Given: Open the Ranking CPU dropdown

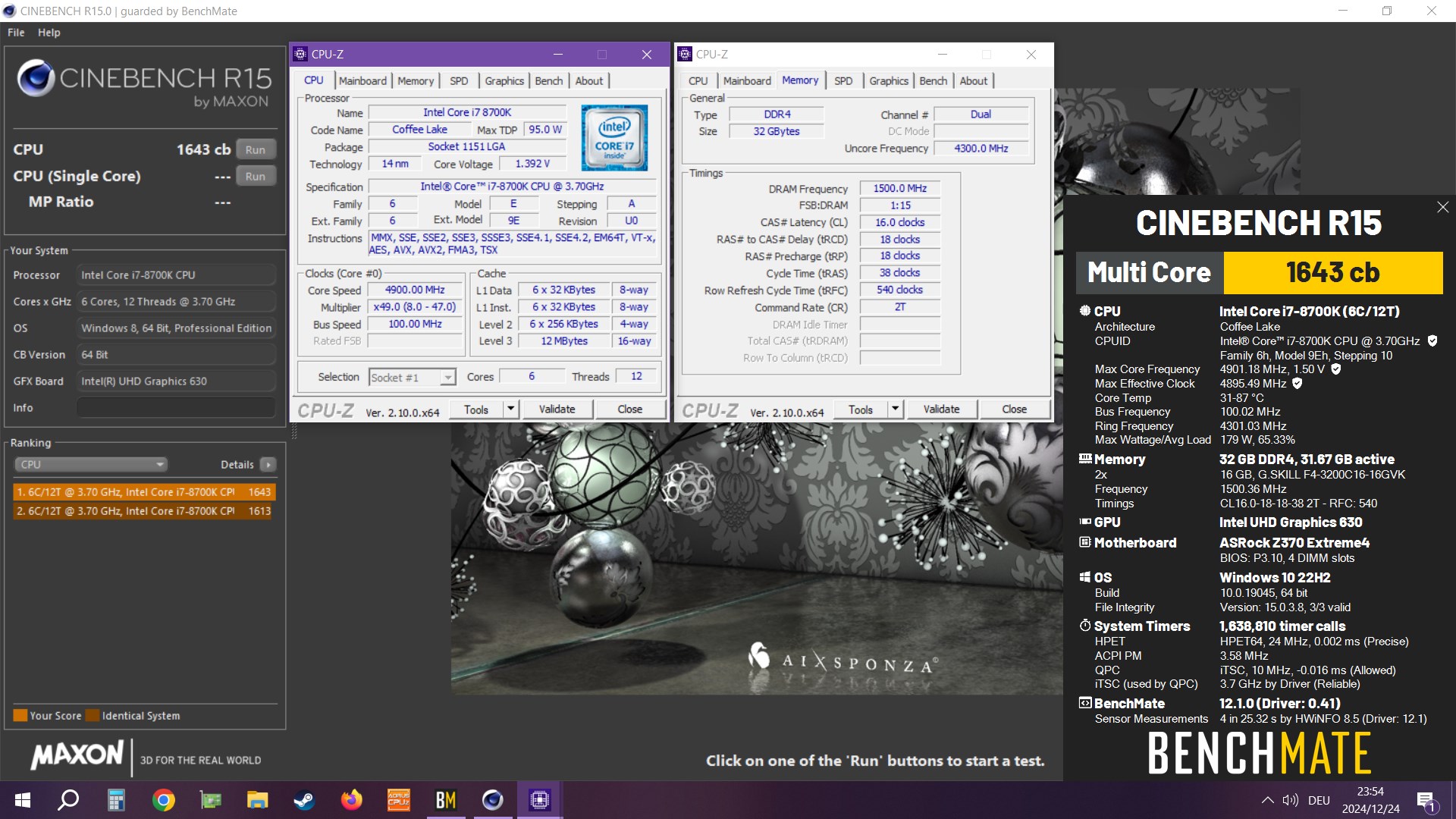Looking at the screenshot, I should point(90,464).
